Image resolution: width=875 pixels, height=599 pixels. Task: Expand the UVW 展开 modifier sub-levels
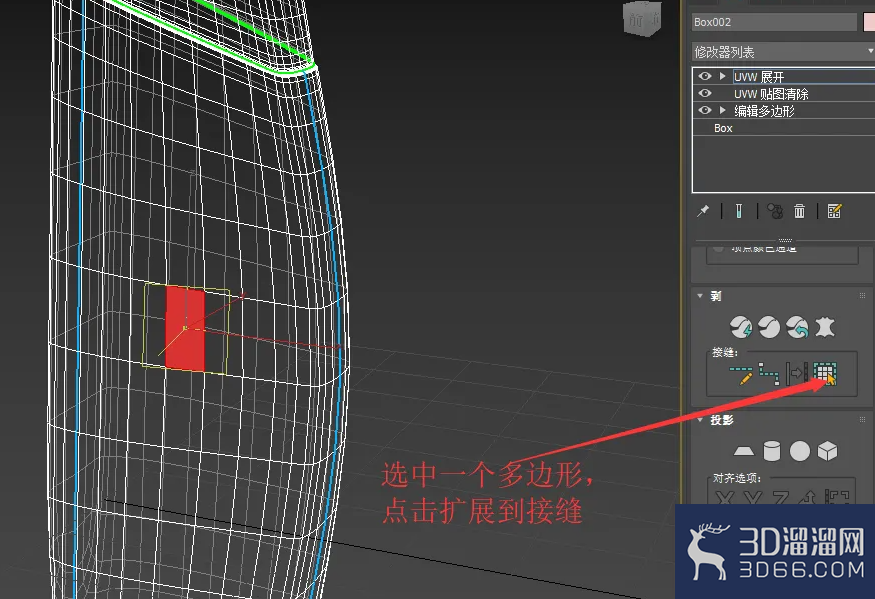[723, 76]
